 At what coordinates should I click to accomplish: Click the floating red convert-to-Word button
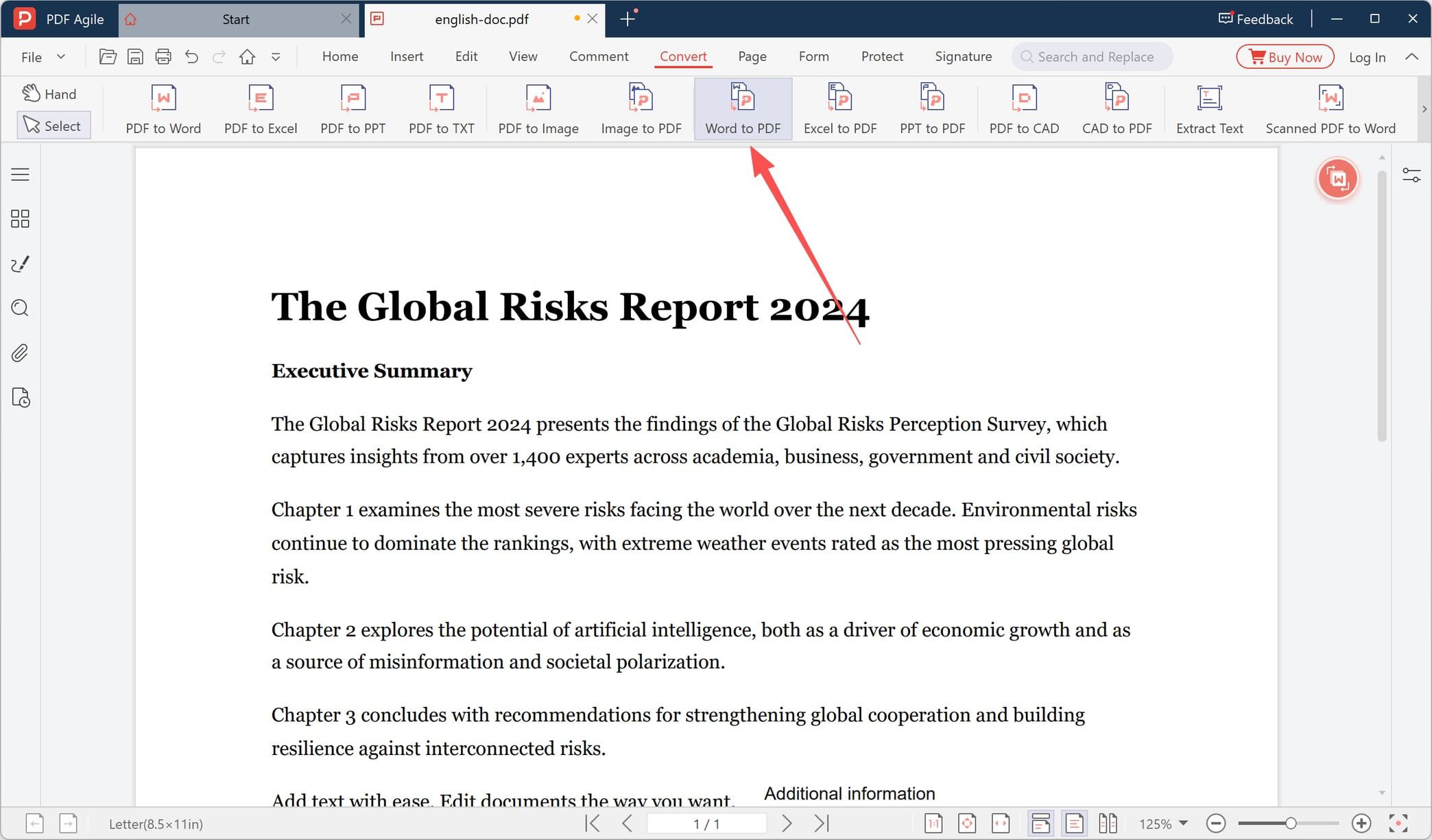(1337, 179)
